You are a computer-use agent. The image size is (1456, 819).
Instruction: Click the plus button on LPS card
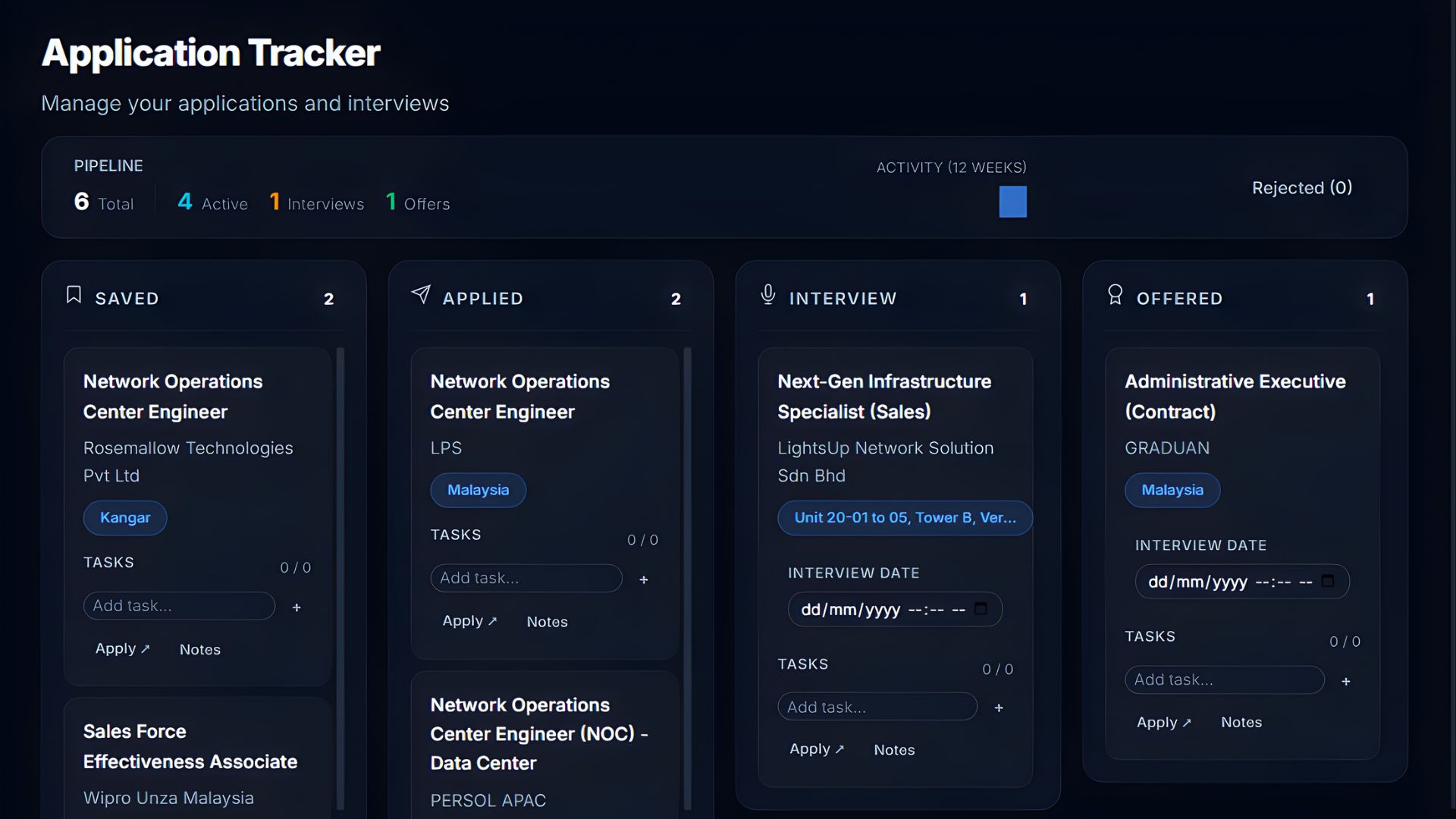(x=644, y=579)
